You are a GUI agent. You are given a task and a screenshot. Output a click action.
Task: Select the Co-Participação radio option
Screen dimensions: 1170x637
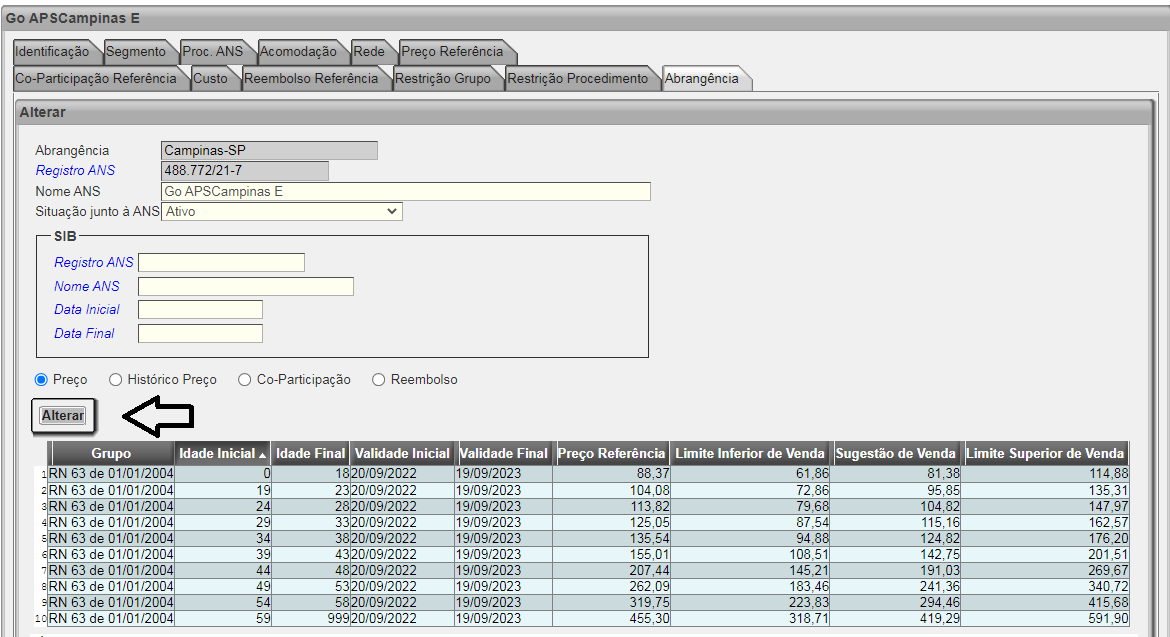point(245,380)
